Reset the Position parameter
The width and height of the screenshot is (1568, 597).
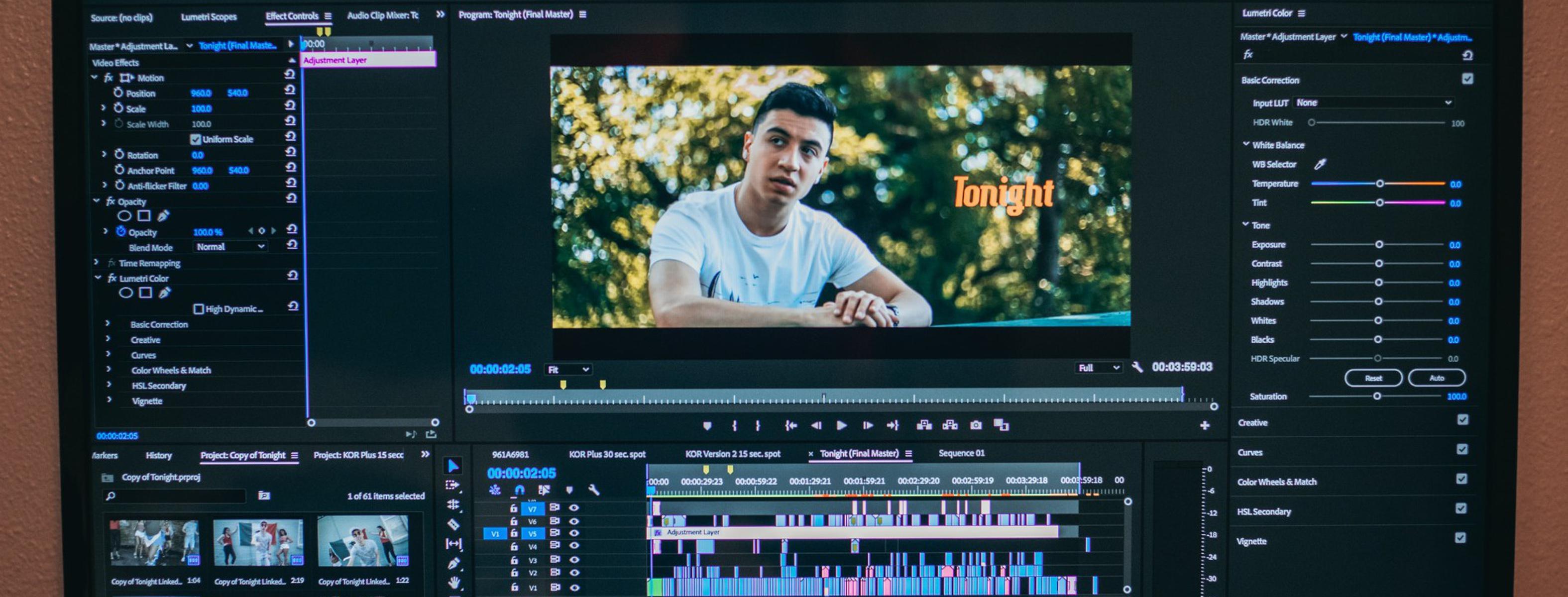(x=290, y=90)
